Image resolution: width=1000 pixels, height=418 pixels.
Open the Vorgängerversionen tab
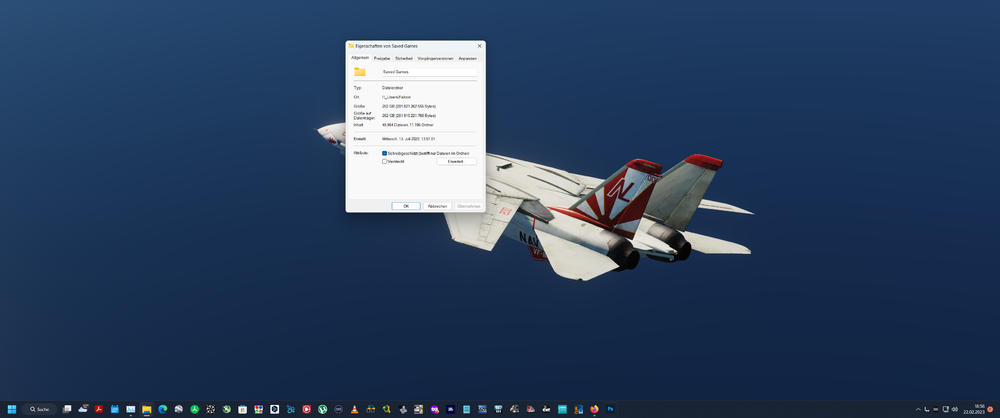pyautogui.click(x=436, y=58)
